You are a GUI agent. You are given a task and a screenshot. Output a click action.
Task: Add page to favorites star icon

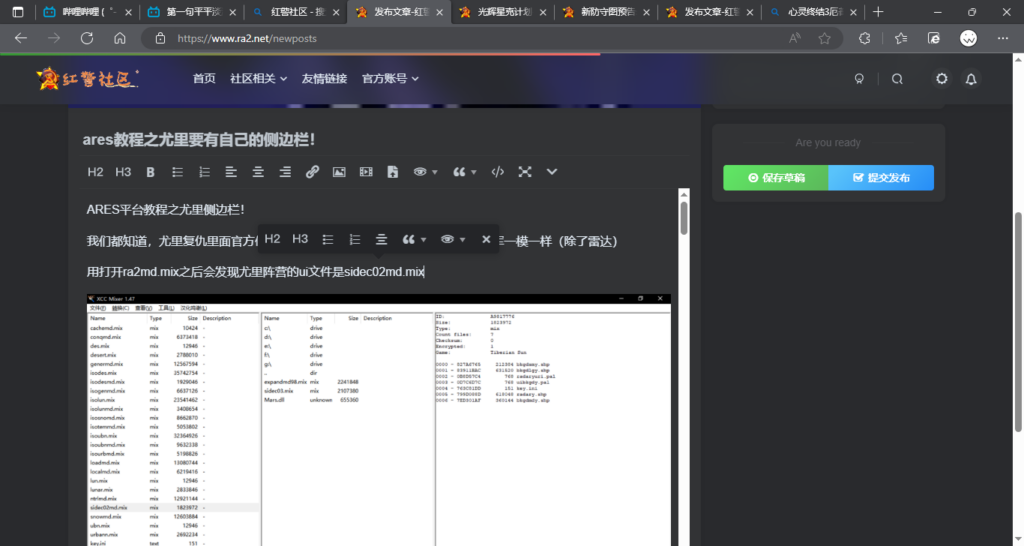coord(825,39)
